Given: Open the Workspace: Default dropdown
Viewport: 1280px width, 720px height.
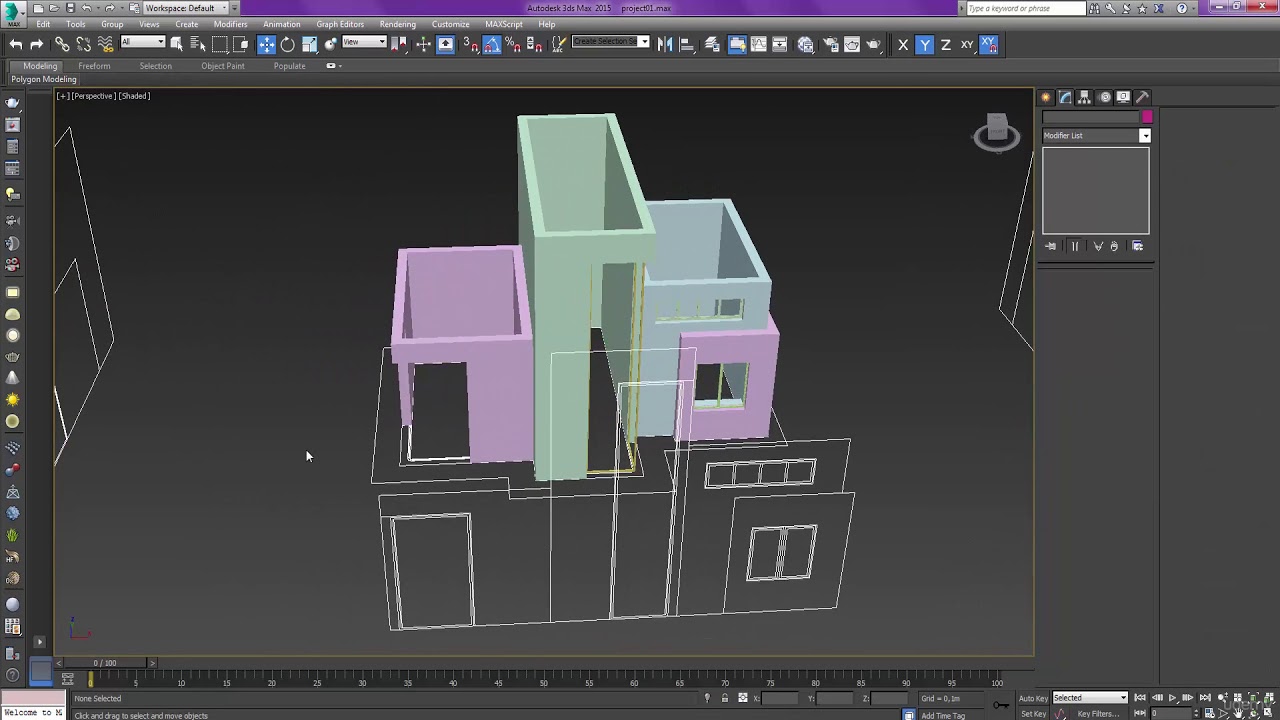Looking at the screenshot, I should pyautogui.click(x=185, y=8).
